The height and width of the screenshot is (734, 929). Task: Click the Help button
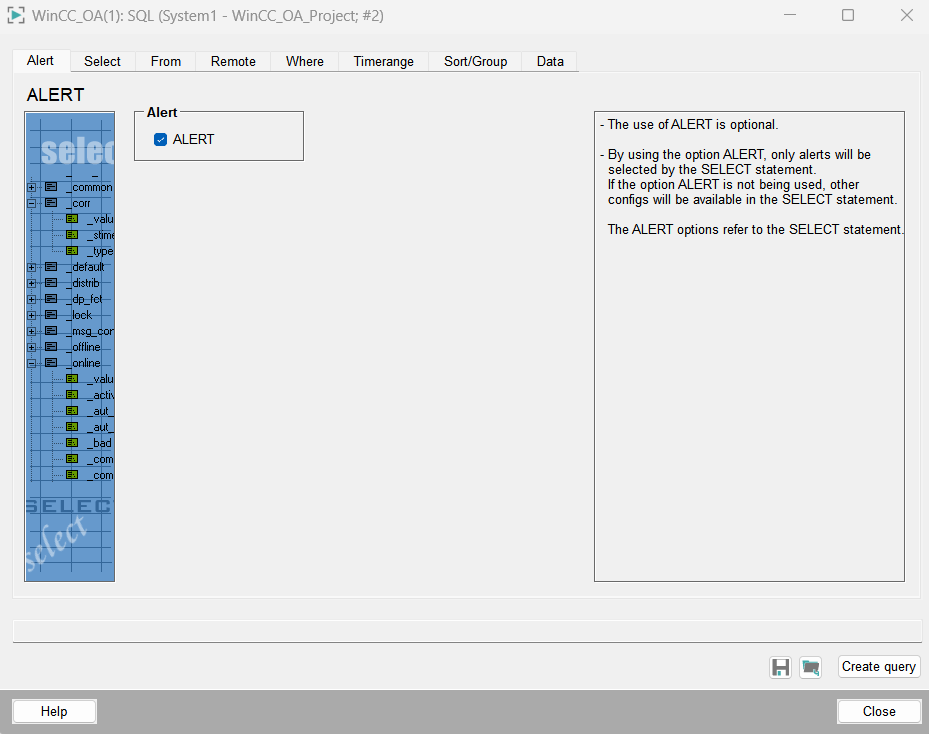54,711
